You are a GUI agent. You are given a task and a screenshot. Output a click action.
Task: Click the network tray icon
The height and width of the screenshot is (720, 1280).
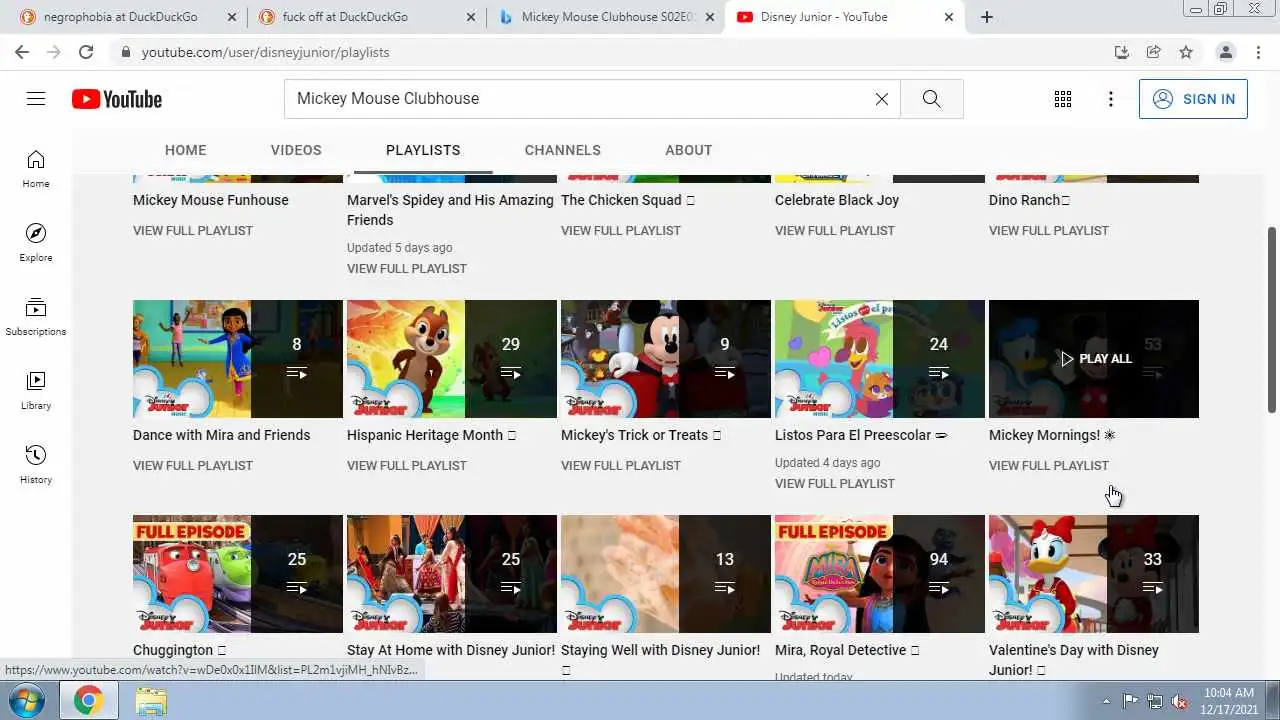pyautogui.click(x=1155, y=701)
